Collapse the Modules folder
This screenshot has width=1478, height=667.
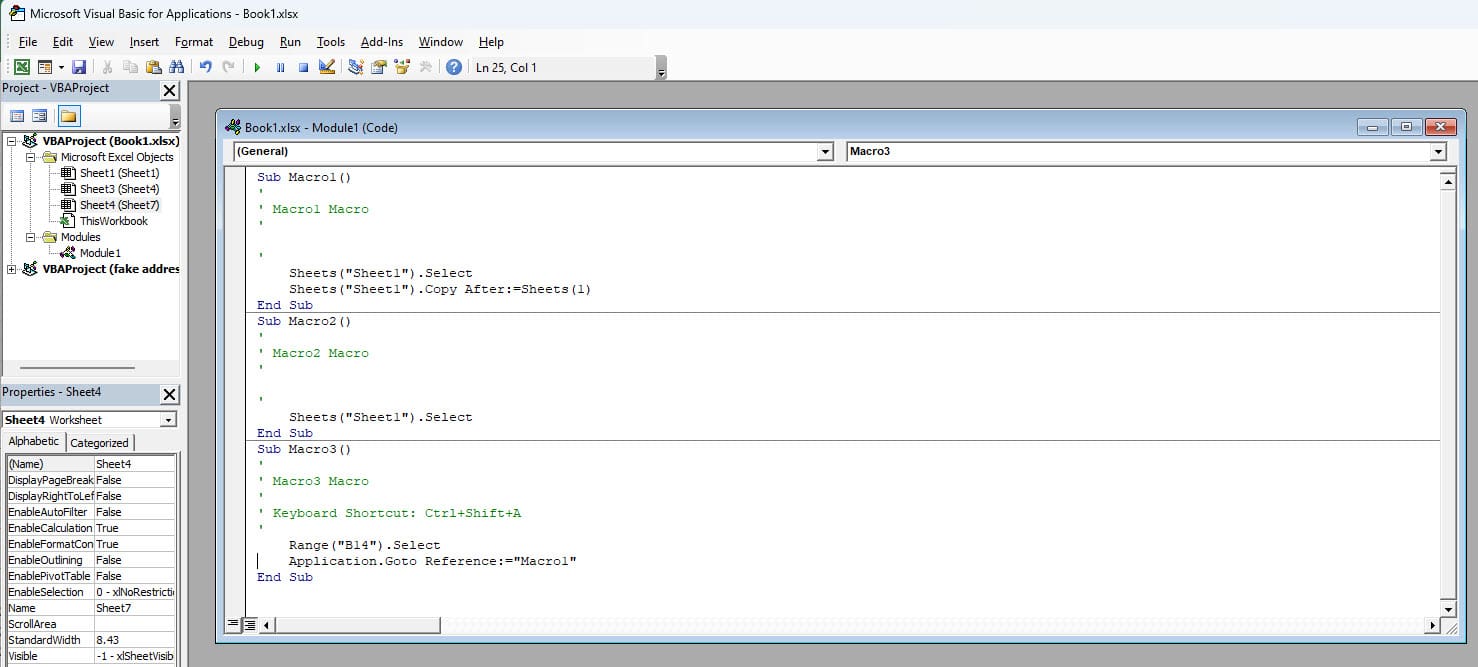click(x=30, y=237)
